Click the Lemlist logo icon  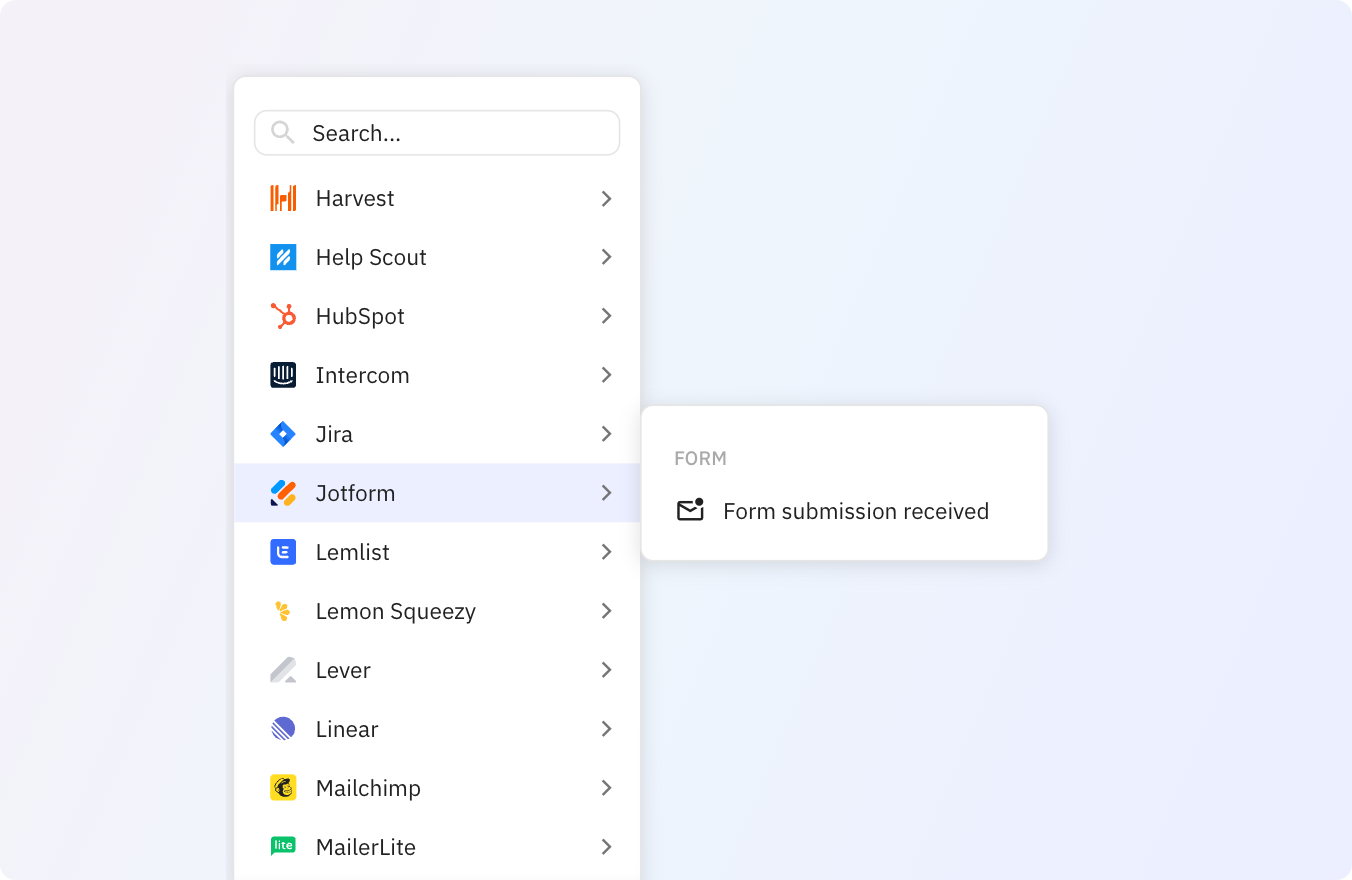[283, 552]
